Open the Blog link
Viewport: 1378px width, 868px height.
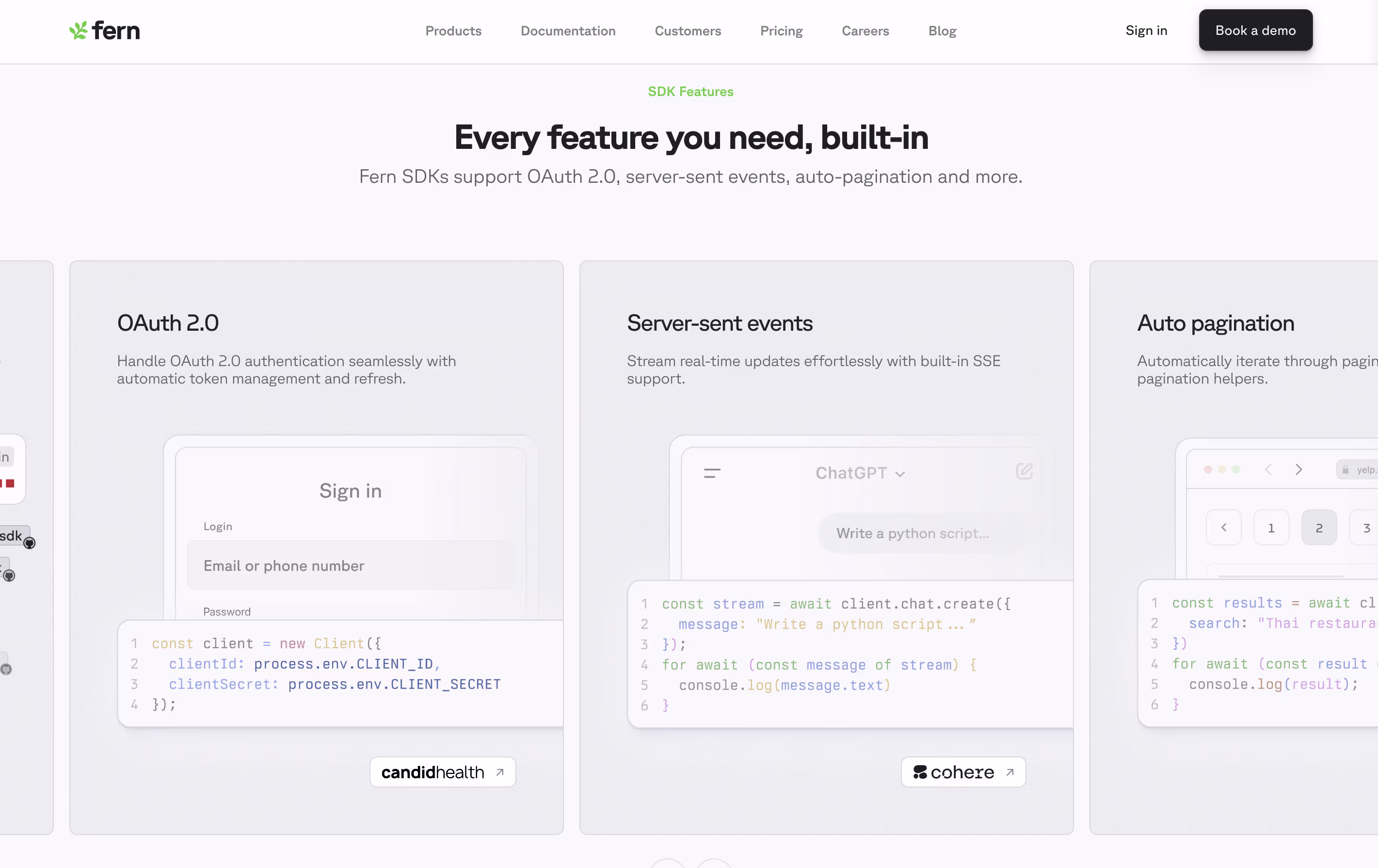tap(942, 31)
